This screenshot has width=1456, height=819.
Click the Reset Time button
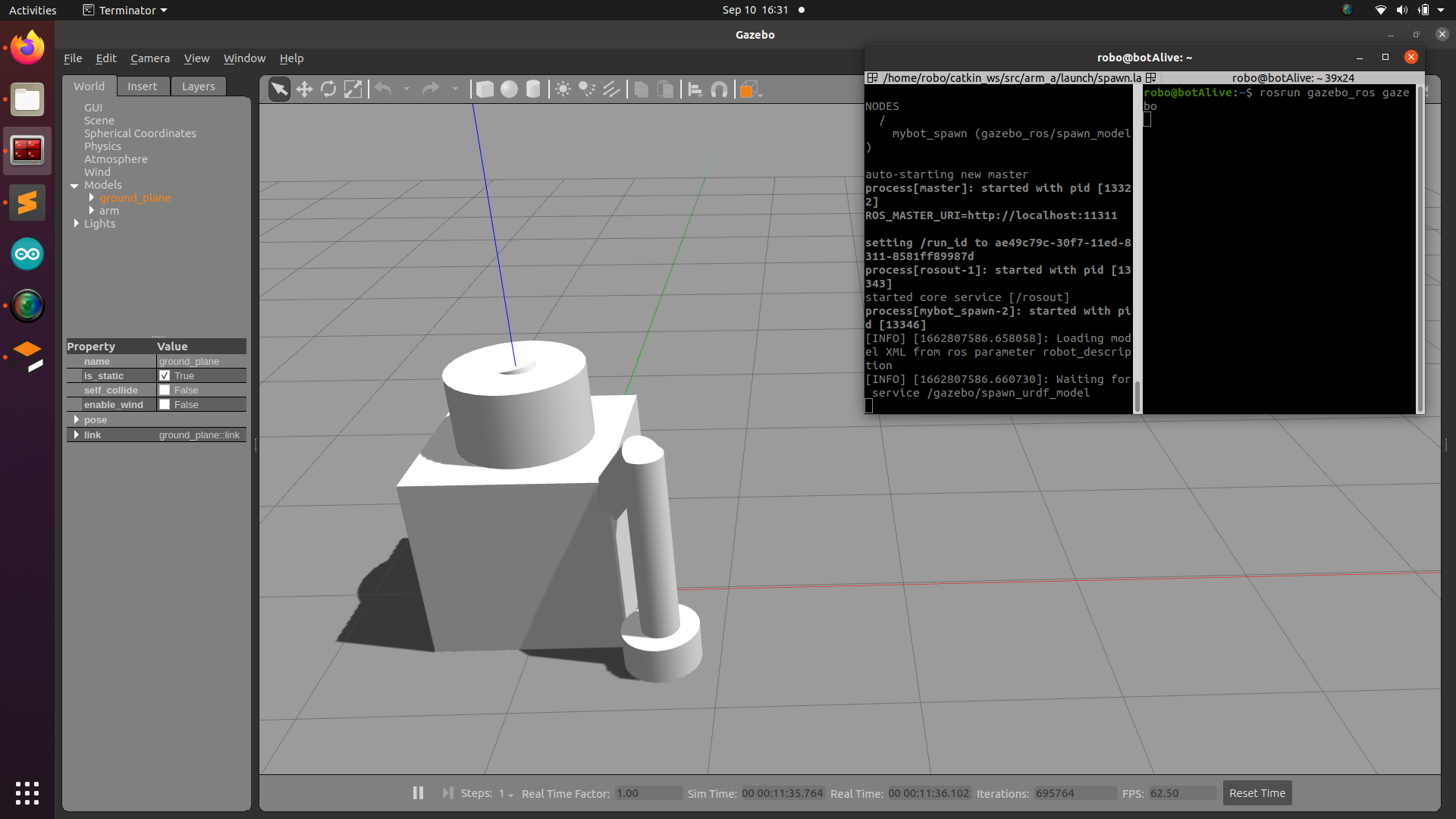(x=1257, y=793)
